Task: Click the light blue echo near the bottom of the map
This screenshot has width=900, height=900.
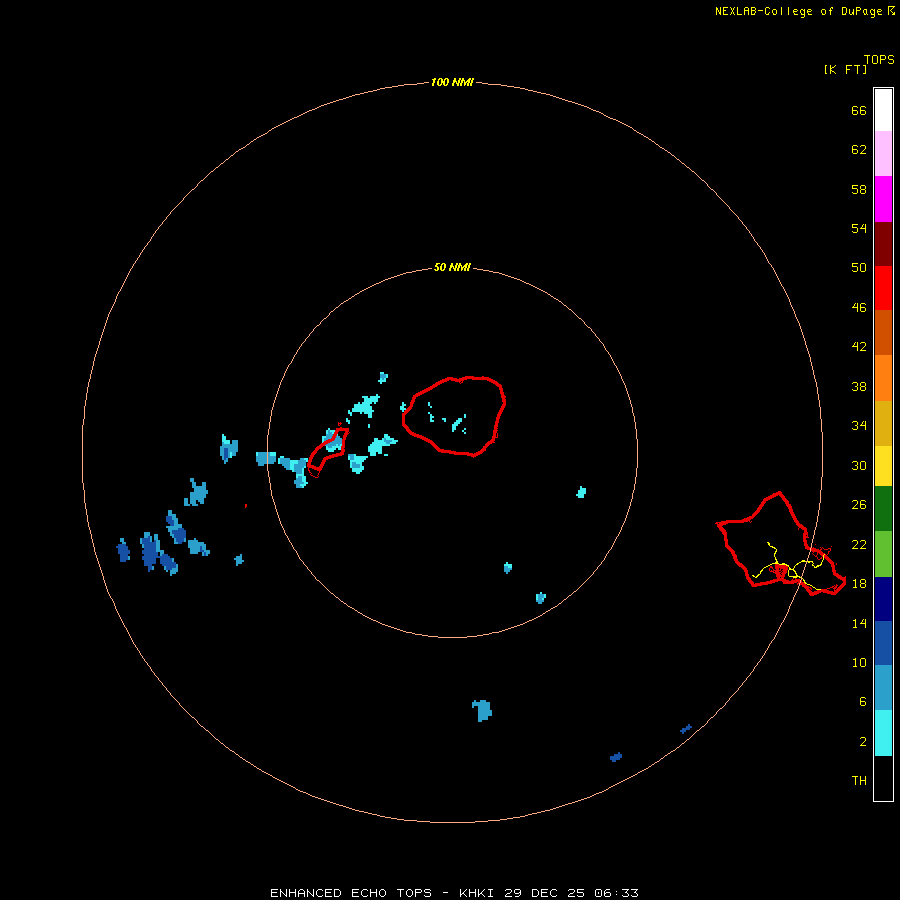Action: [x=482, y=711]
